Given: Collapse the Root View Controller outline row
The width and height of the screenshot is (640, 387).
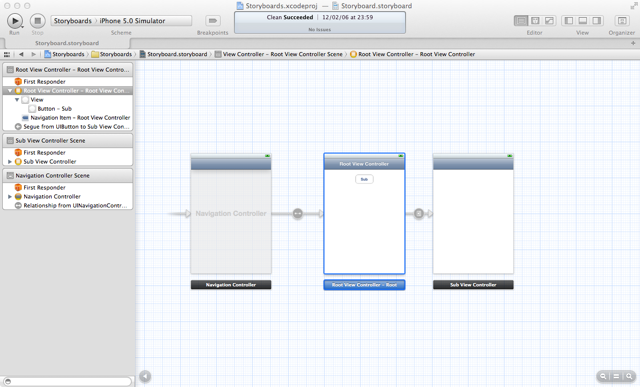Looking at the screenshot, I should point(10,91).
